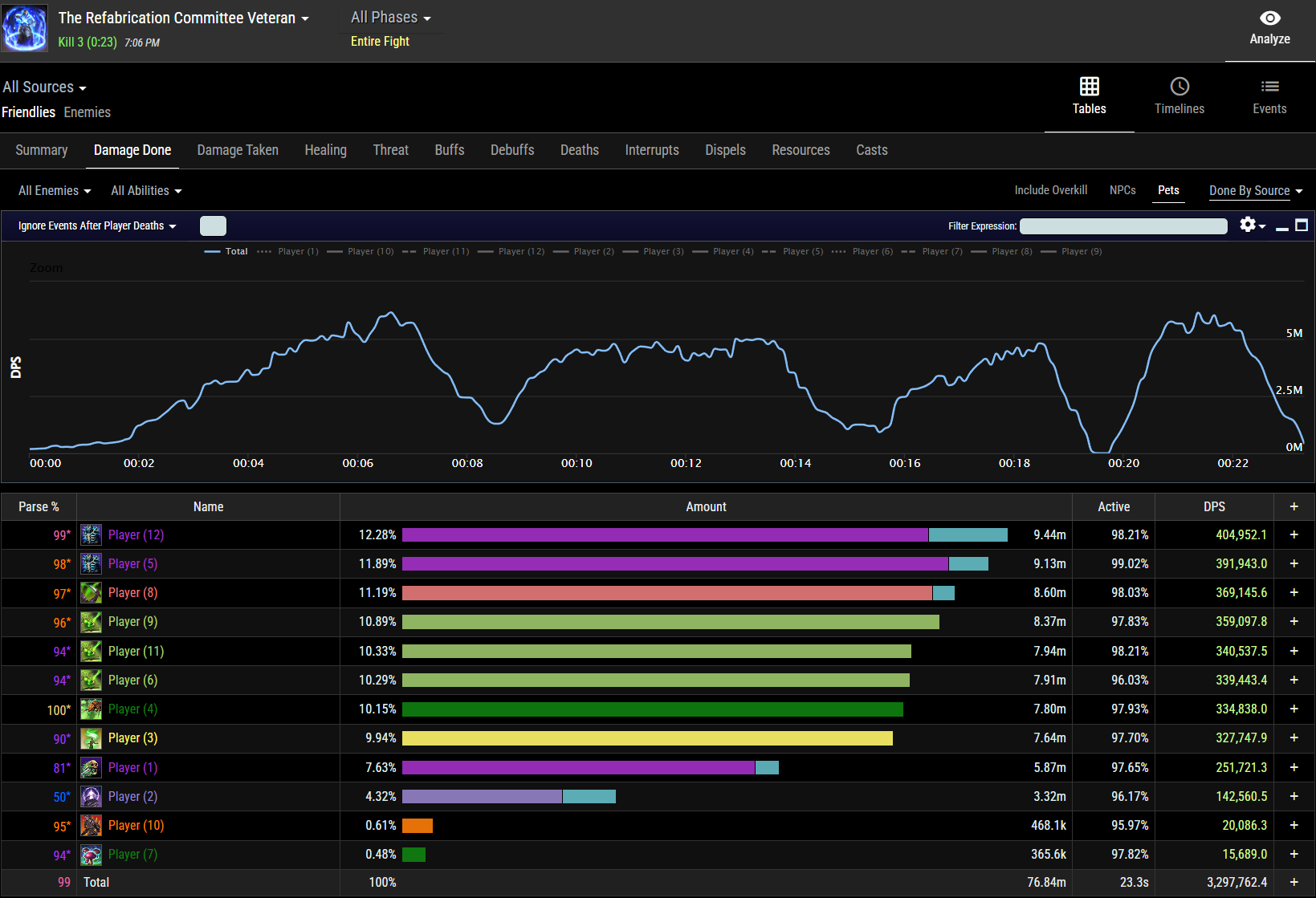Image resolution: width=1316 pixels, height=898 pixels.
Task: Open the All Enemies dropdown
Action: [55, 191]
